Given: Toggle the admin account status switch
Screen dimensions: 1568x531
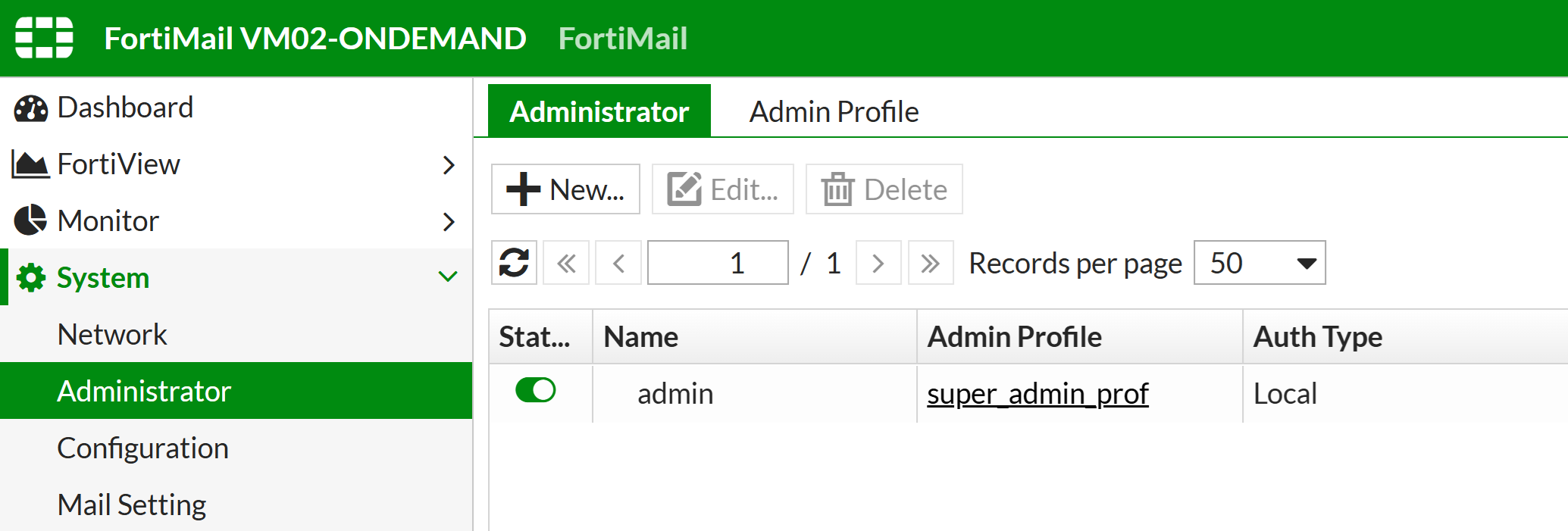Looking at the screenshot, I should (535, 391).
